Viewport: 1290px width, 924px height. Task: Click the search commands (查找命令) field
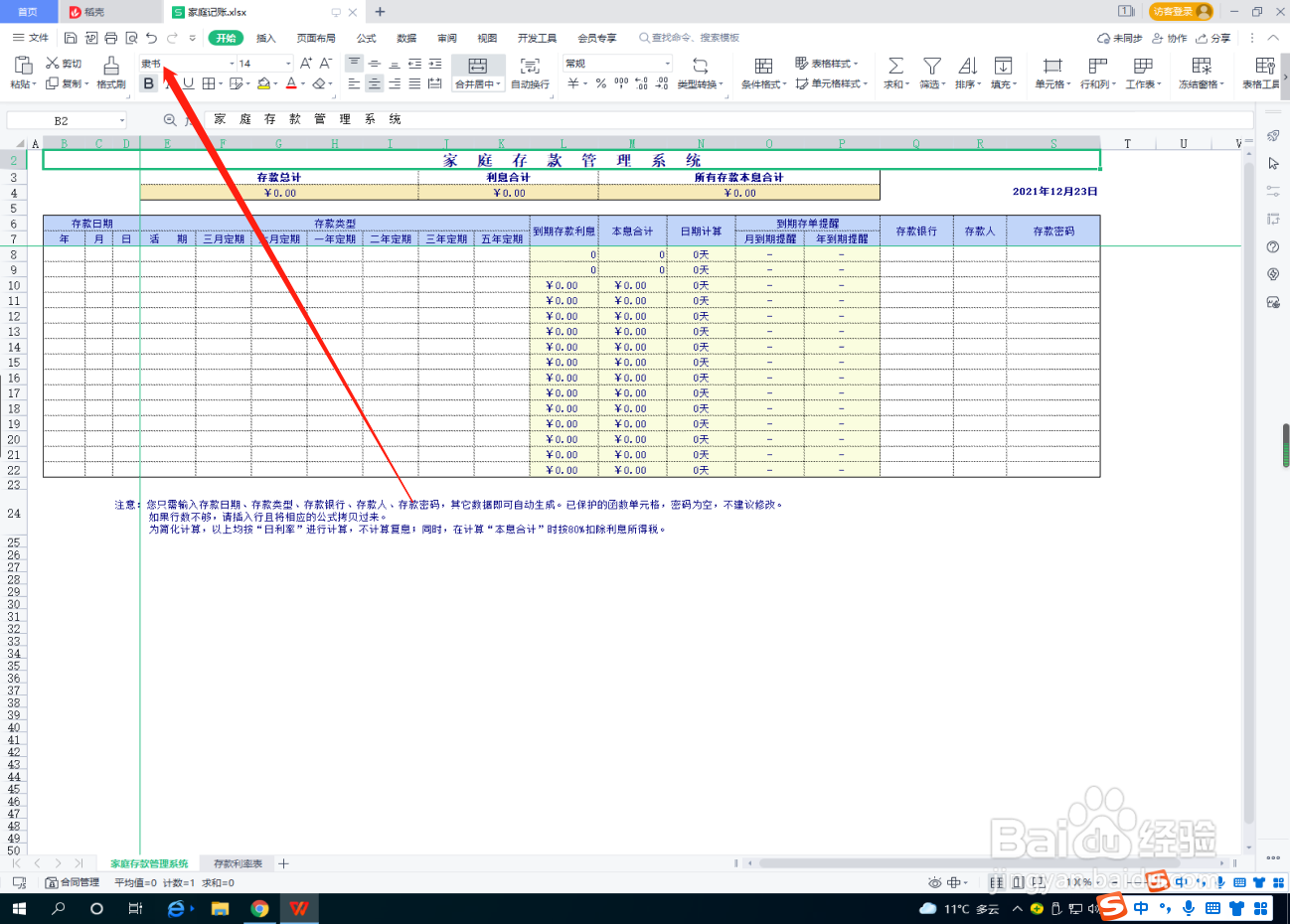(x=690, y=38)
